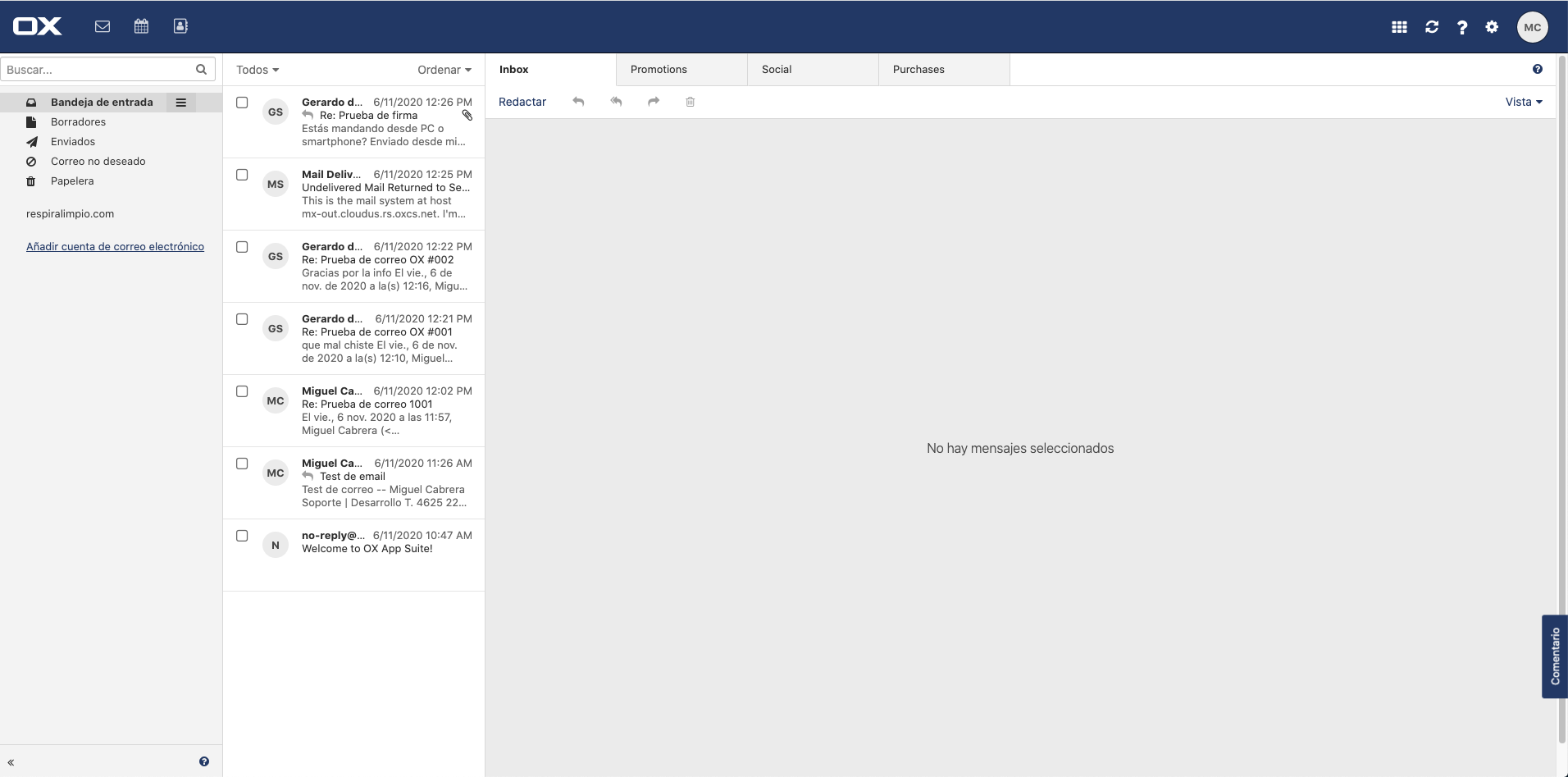The image size is (1568, 777).
Task: Open the Ordenar sort dropdown
Action: pyautogui.click(x=444, y=70)
